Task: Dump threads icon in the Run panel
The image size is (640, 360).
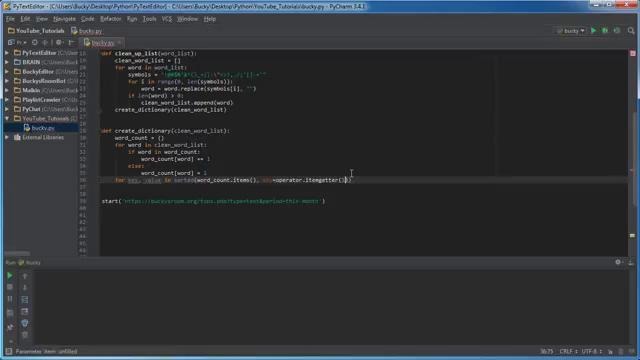Action: (10, 313)
